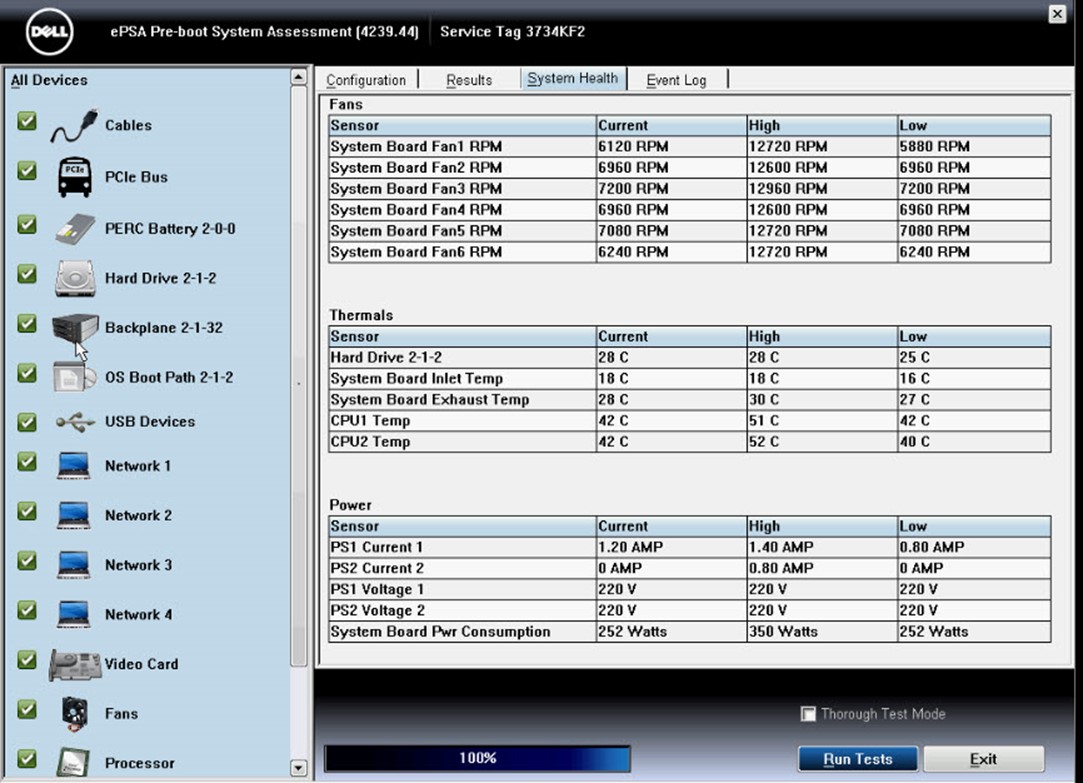Select the Hard Drive 2-1-2 icon
Image resolution: width=1083 pixels, height=783 pixels.
coord(75,278)
